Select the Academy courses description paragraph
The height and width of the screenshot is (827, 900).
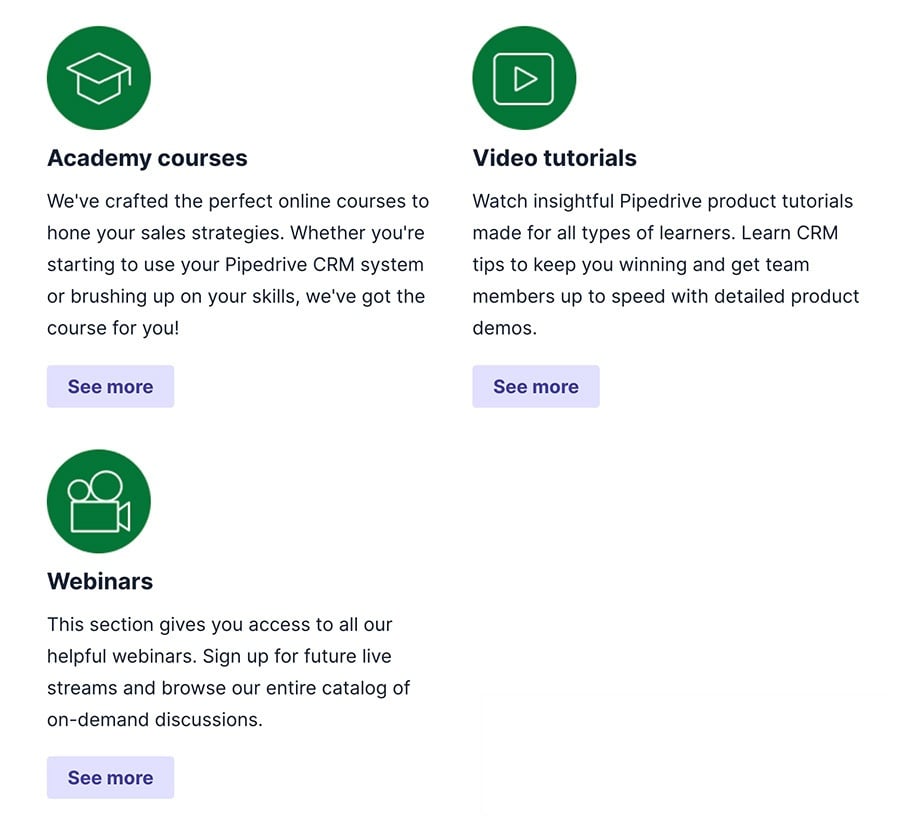(237, 264)
